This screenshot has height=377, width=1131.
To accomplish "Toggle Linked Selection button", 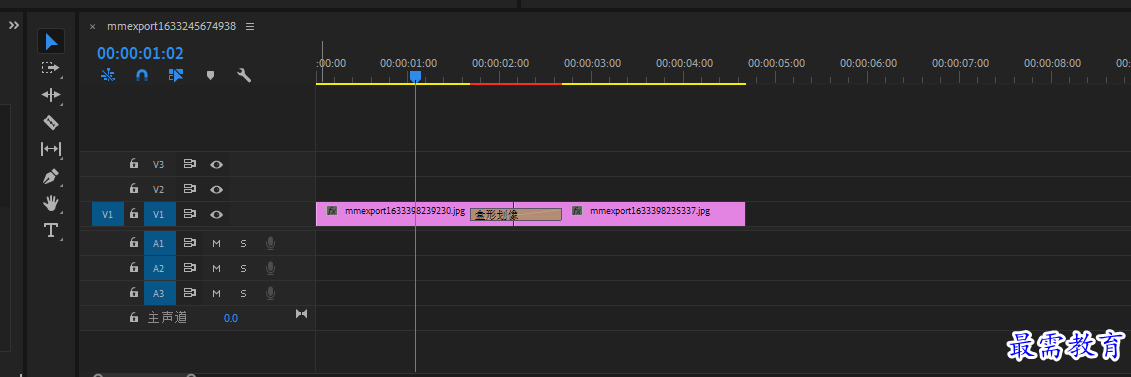I will 176,74.
